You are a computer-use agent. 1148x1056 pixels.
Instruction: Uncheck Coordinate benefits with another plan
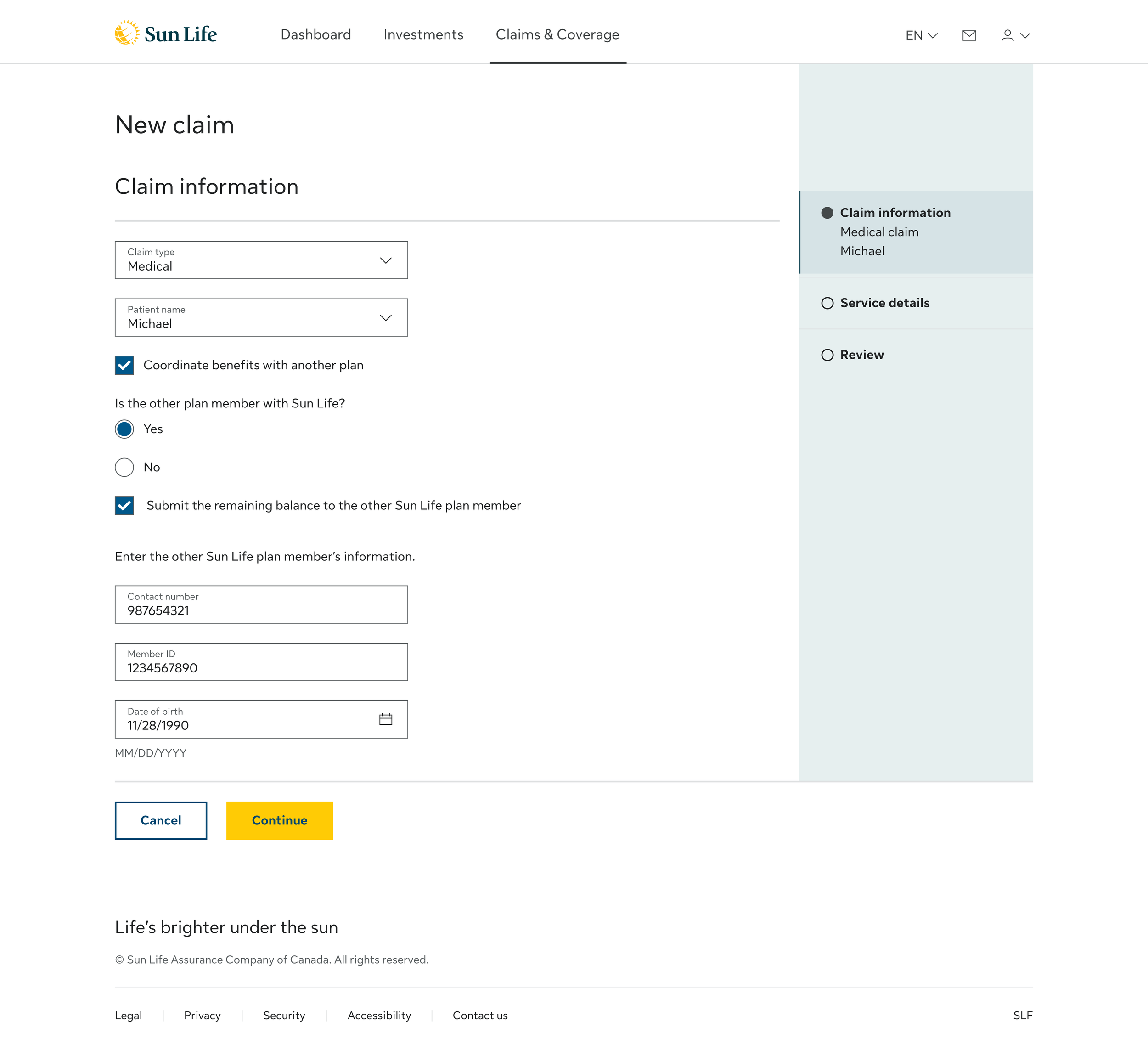(x=124, y=365)
